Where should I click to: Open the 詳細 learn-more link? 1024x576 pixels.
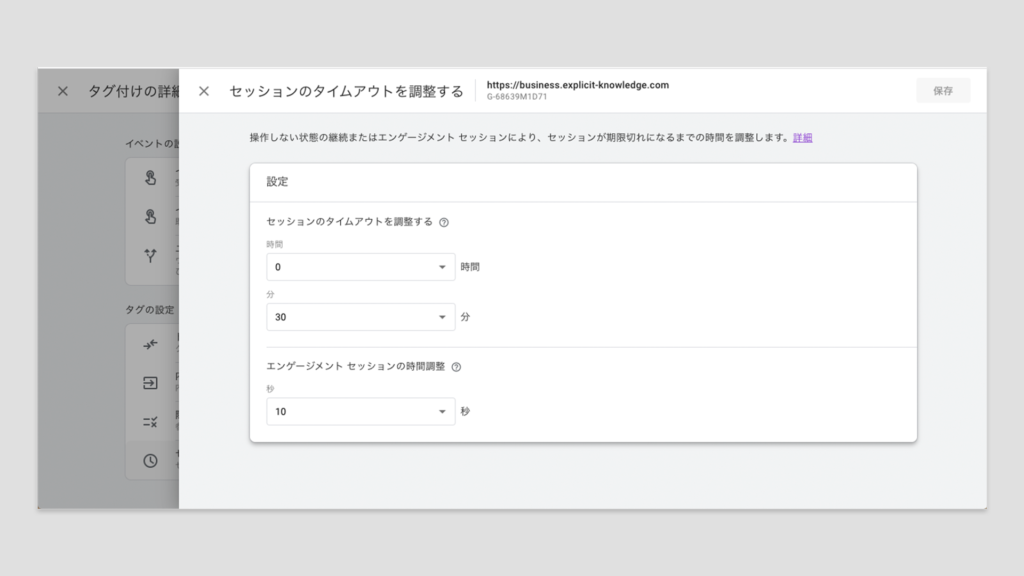click(802, 138)
